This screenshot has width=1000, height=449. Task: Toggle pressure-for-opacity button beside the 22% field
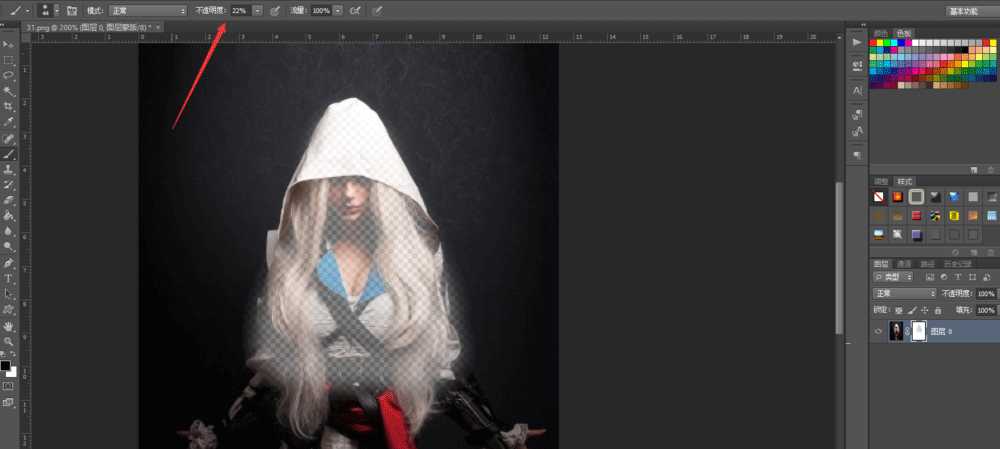(x=274, y=10)
